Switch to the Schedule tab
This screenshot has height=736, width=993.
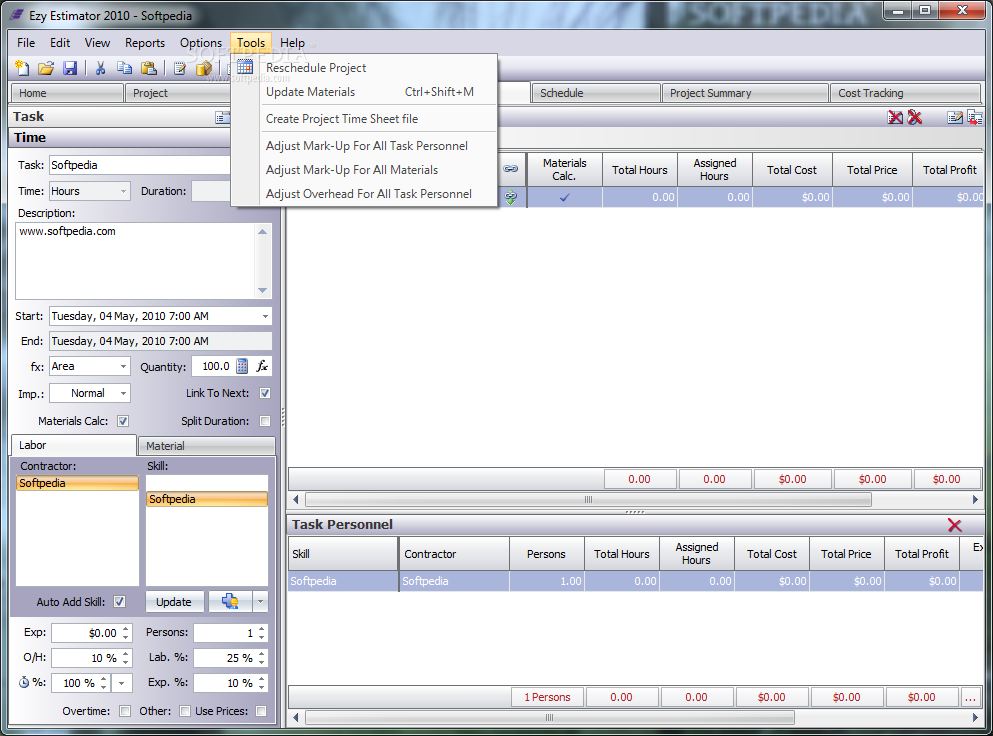click(596, 93)
